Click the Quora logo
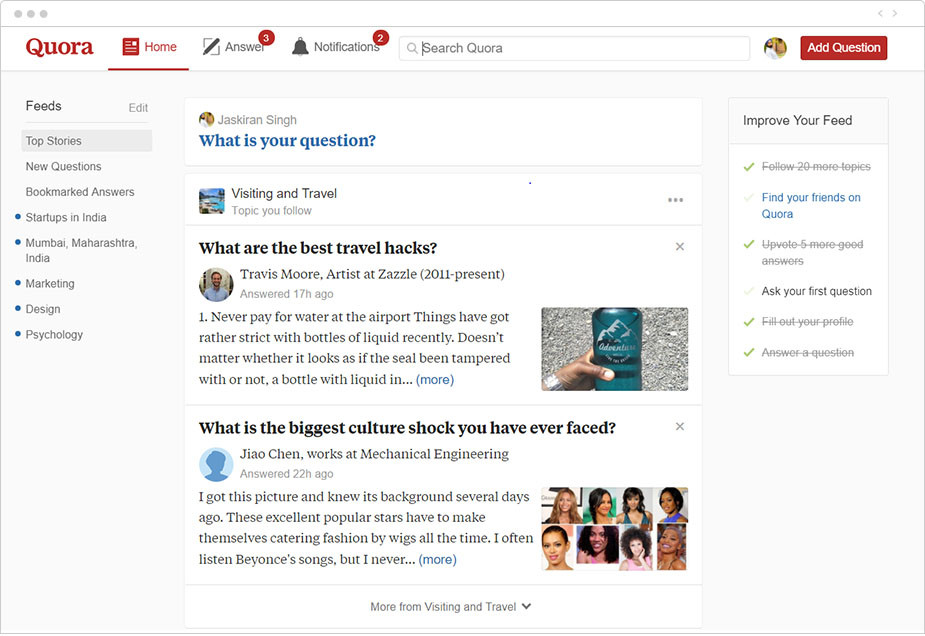Screen dimensions: 925x636 [x=59, y=47]
